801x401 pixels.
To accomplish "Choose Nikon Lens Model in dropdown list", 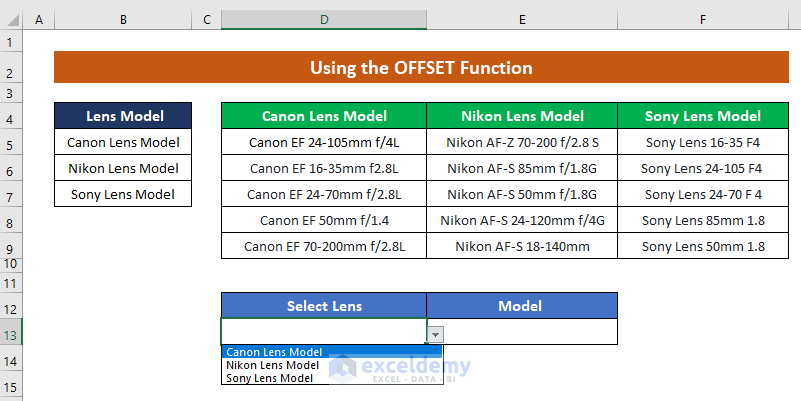I will pyautogui.click(x=273, y=365).
